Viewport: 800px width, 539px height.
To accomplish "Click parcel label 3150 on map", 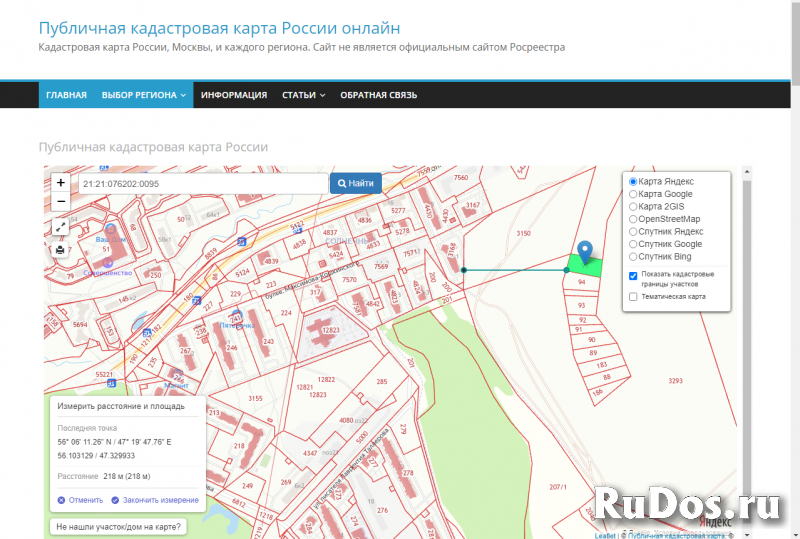I will pos(523,233).
